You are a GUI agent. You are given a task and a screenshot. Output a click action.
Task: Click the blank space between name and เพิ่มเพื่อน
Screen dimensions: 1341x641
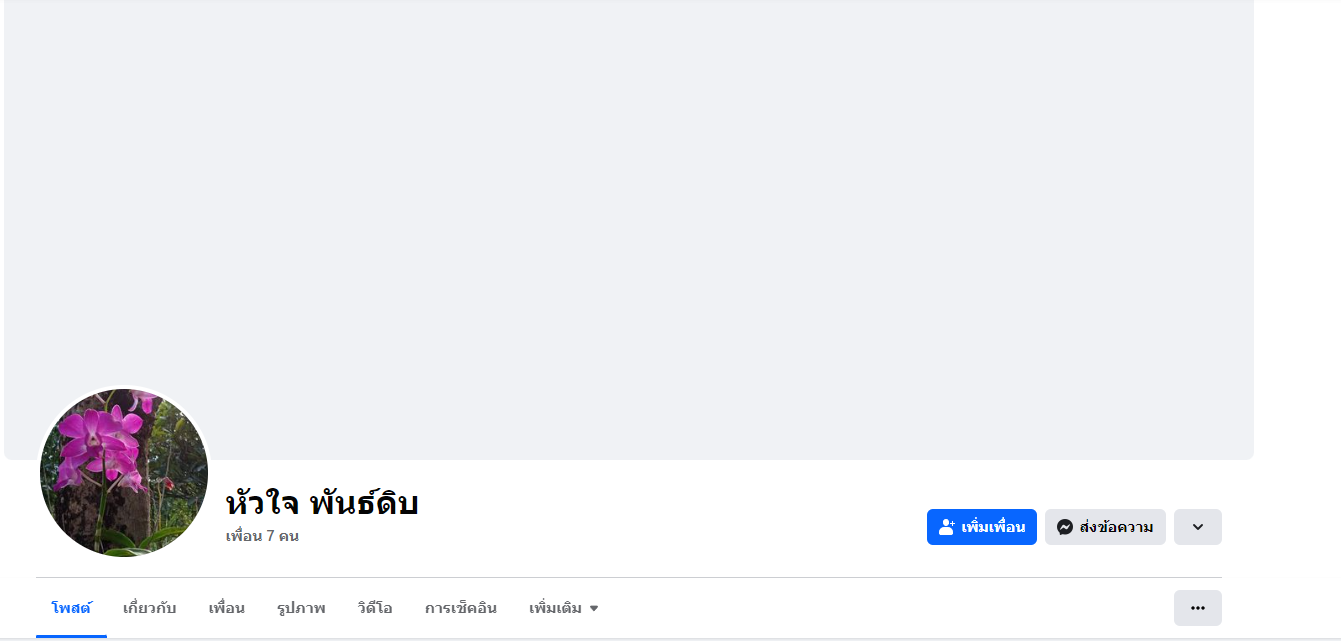point(670,520)
